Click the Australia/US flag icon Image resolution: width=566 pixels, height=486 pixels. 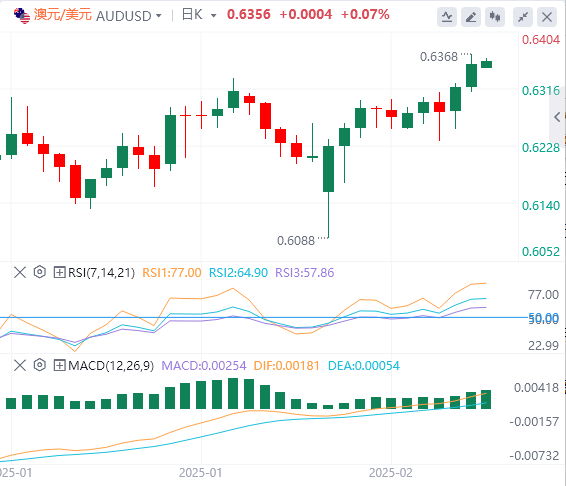click(x=22, y=16)
